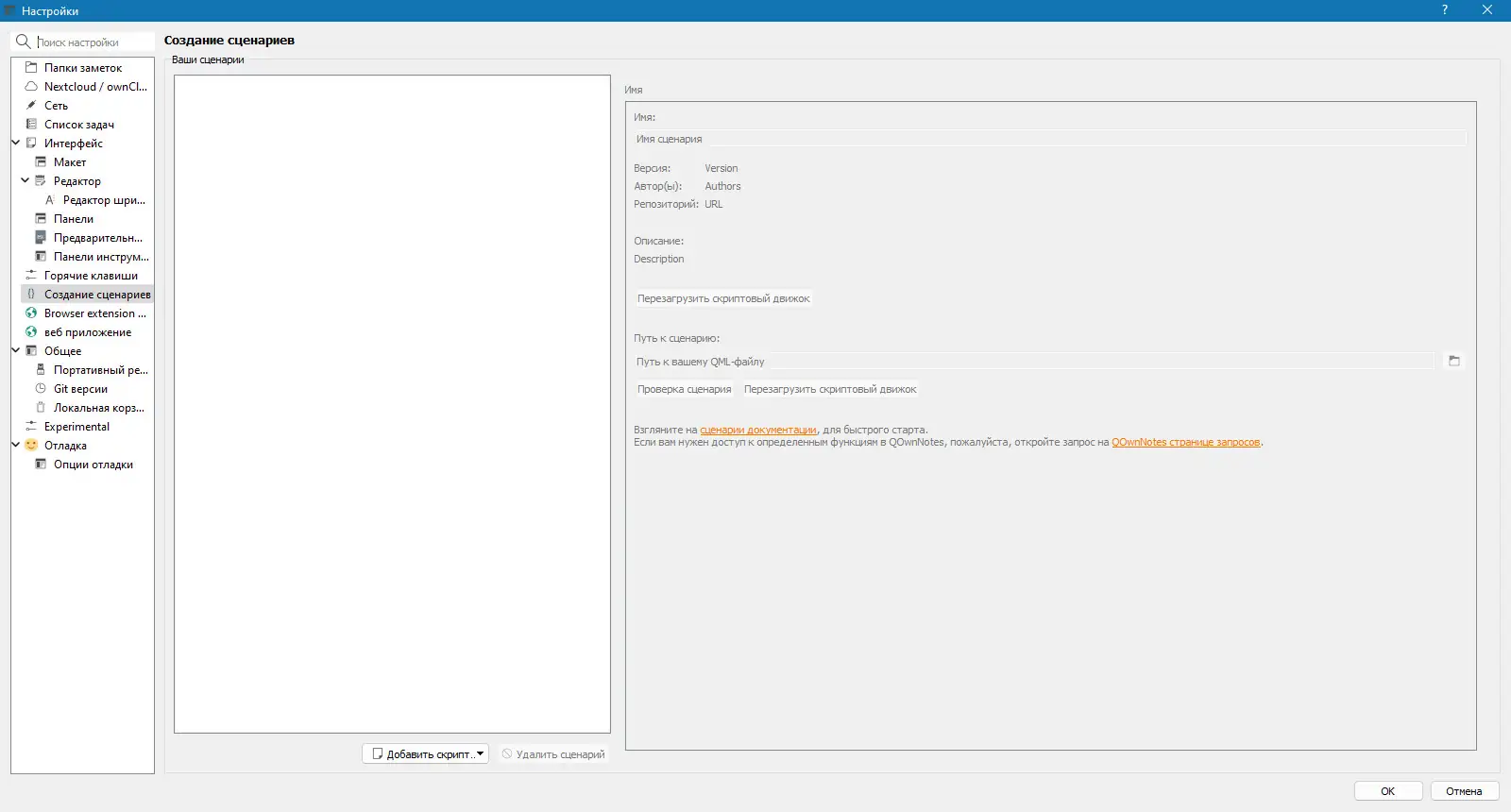The width and height of the screenshot is (1511, 812).
Task: Click the Browser extension globe icon
Action: click(31, 313)
